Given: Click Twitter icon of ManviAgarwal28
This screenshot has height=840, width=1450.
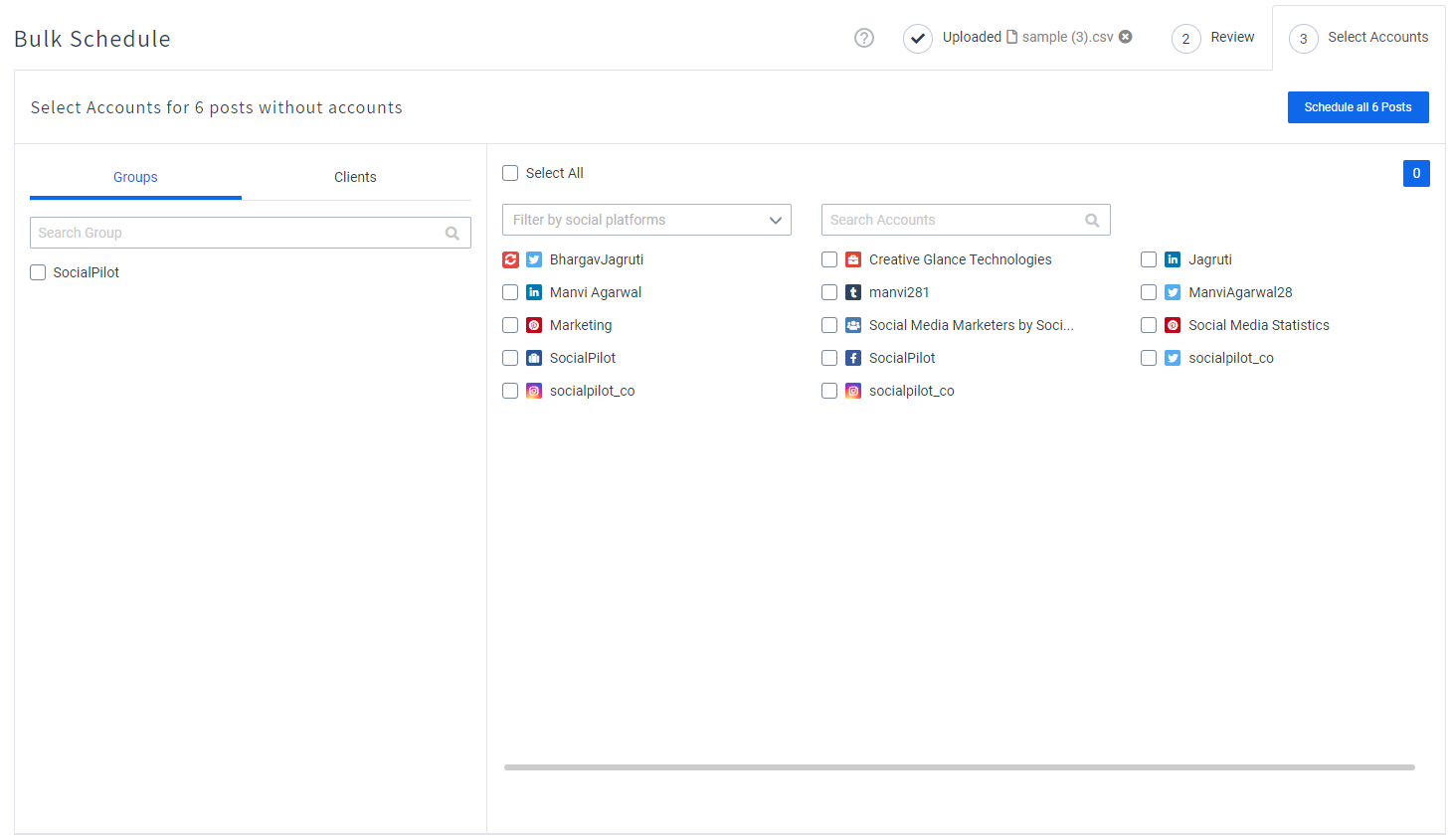Looking at the screenshot, I should coord(1173,292).
